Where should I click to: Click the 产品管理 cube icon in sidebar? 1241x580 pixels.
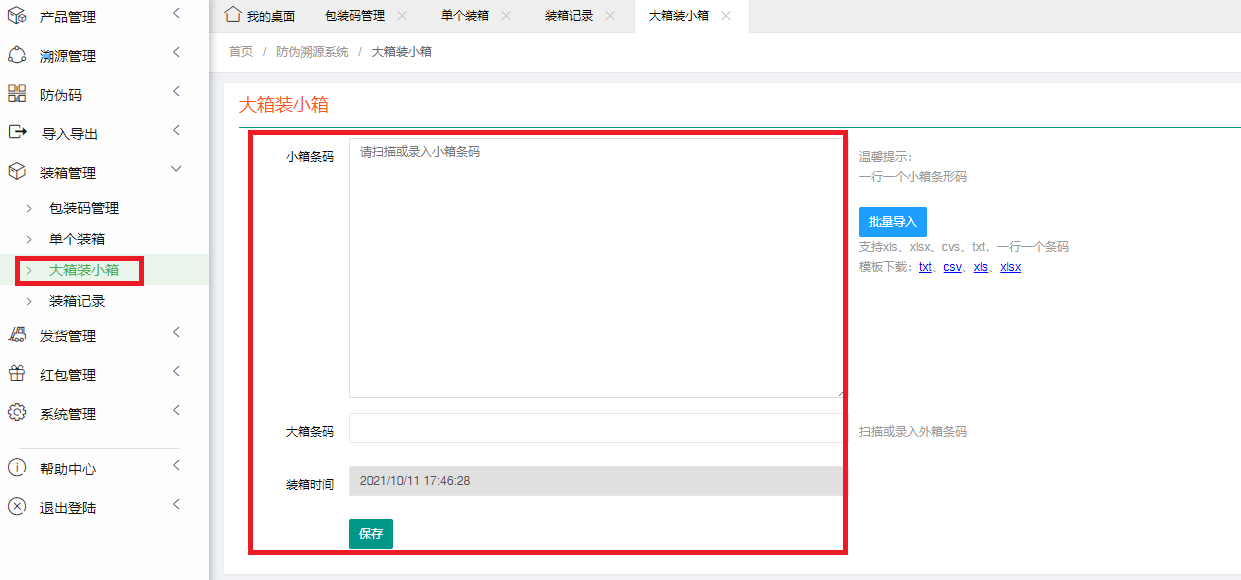17,16
